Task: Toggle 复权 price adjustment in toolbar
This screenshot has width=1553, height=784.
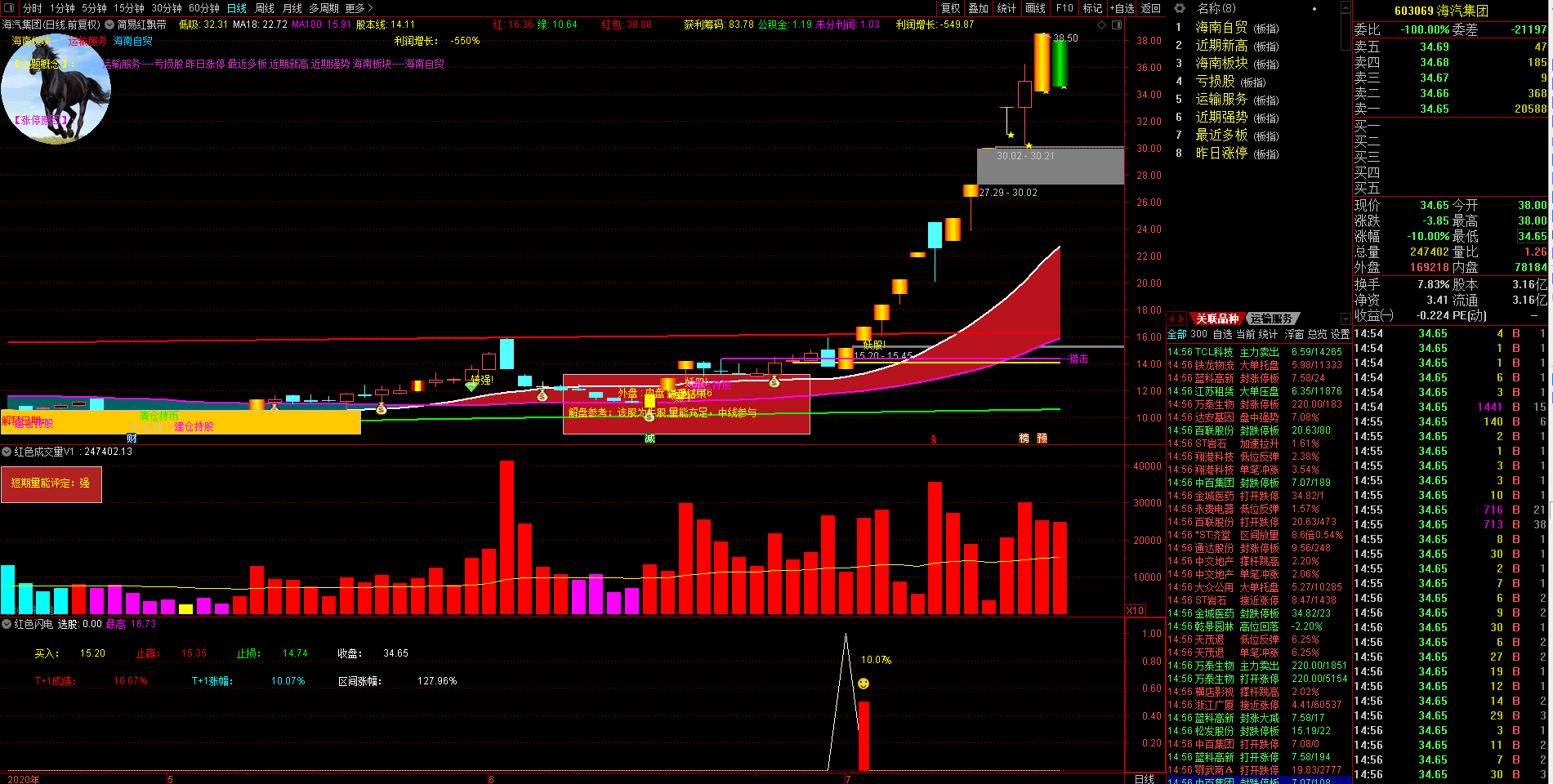Action: (x=950, y=8)
